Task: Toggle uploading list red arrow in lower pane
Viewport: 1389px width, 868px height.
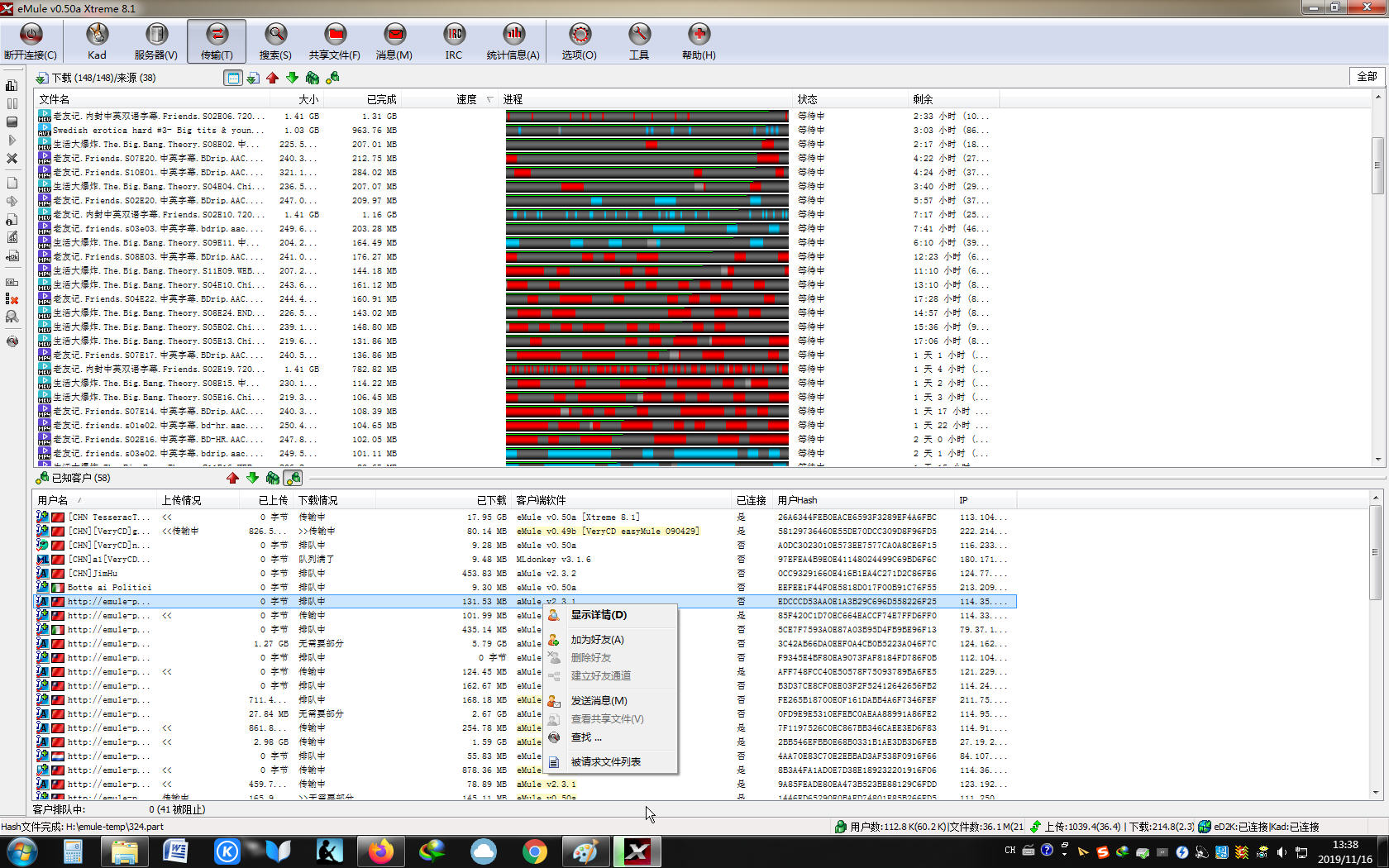Action: pyautogui.click(x=232, y=478)
